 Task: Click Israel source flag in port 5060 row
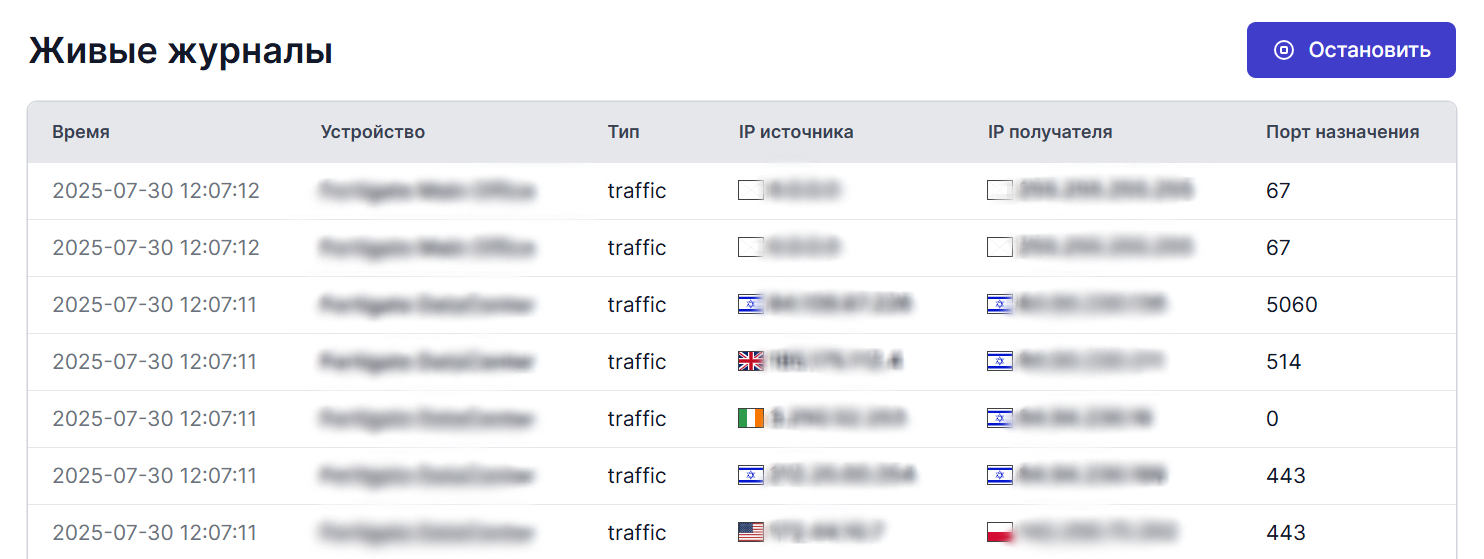(x=750, y=304)
